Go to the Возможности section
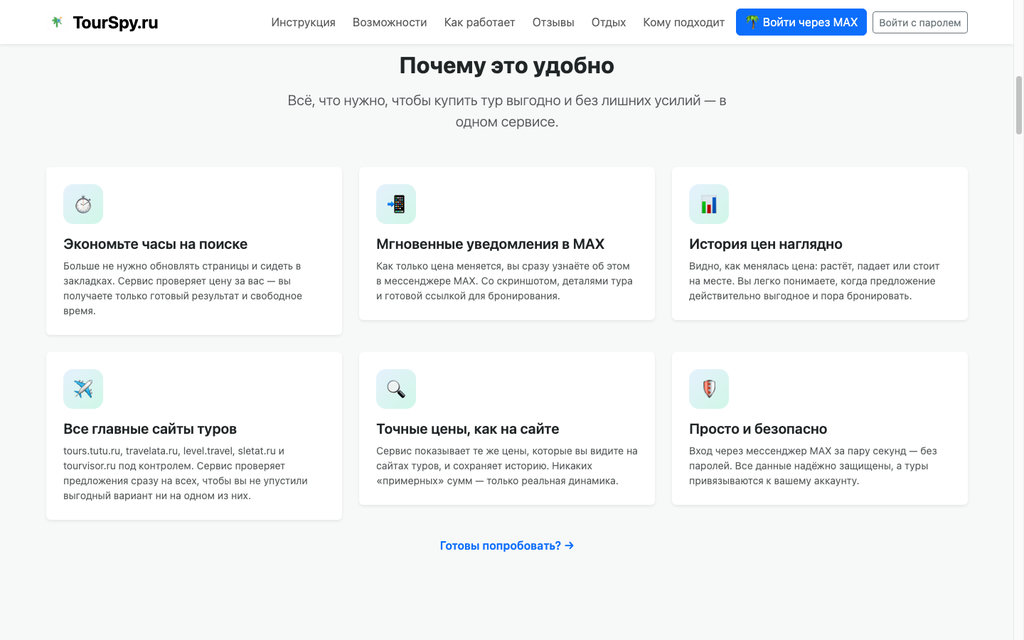The height and width of the screenshot is (640, 1024). coord(389,22)
